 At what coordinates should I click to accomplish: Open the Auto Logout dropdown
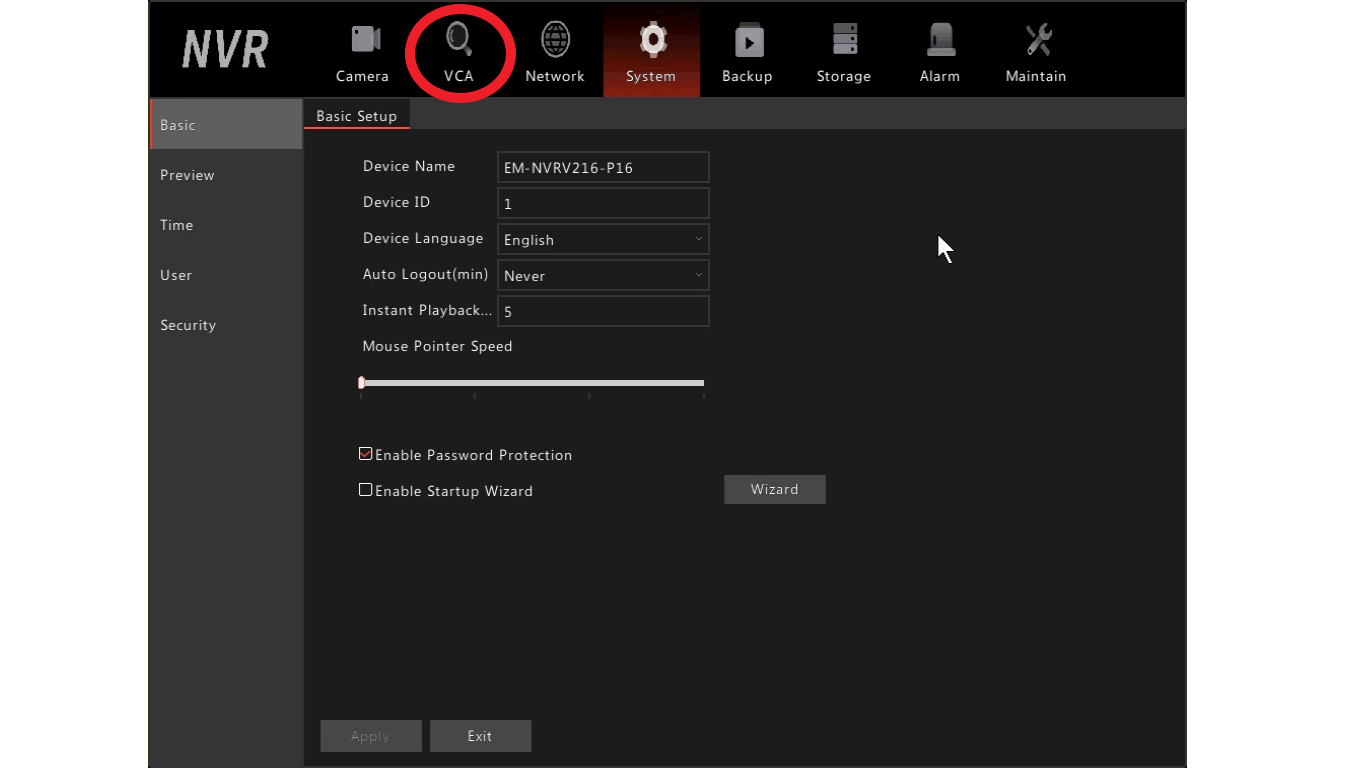(603, 276)
